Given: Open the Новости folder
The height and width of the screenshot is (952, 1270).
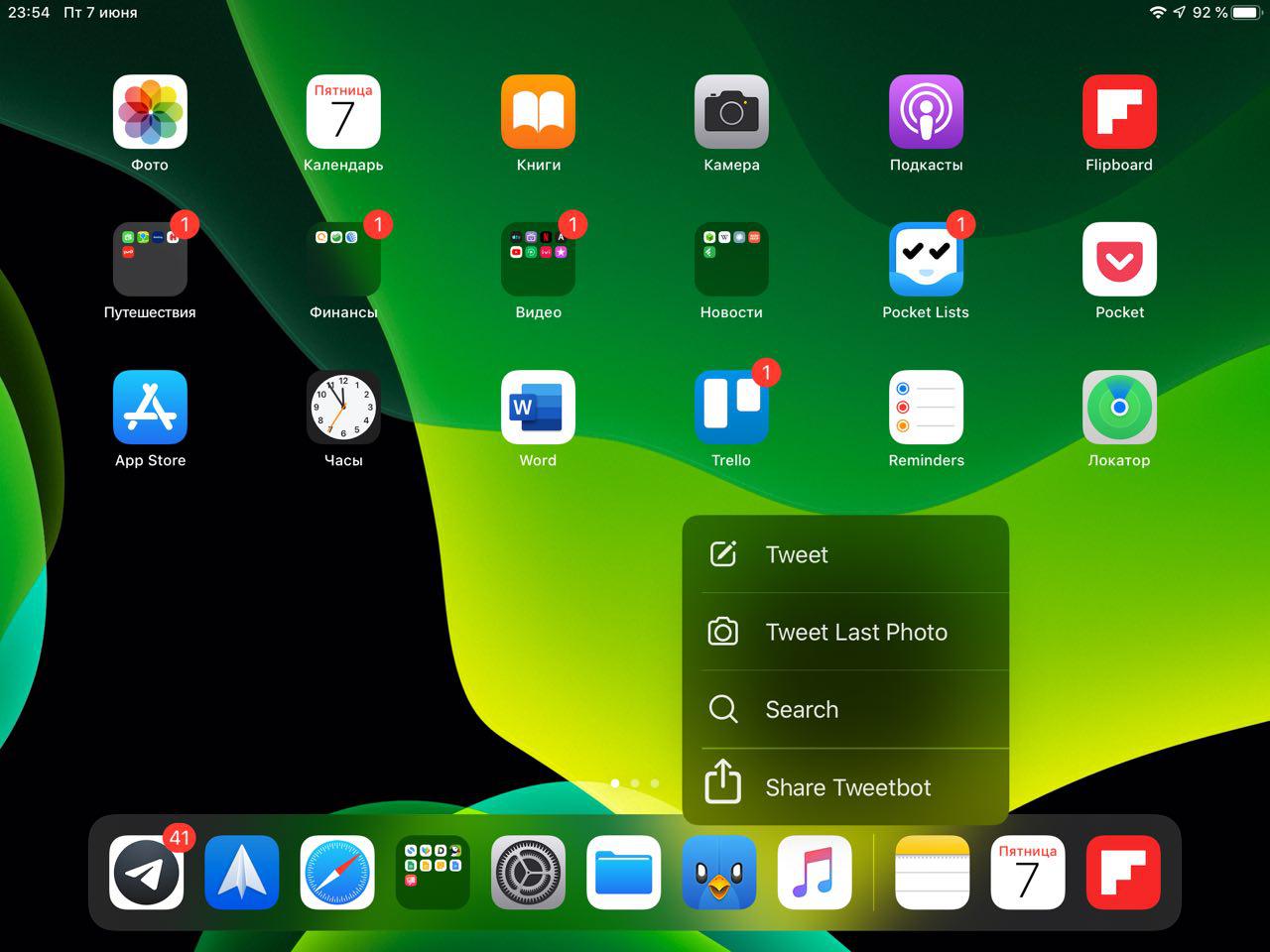Looking at the screenshot, I should [x=731, y=259].
